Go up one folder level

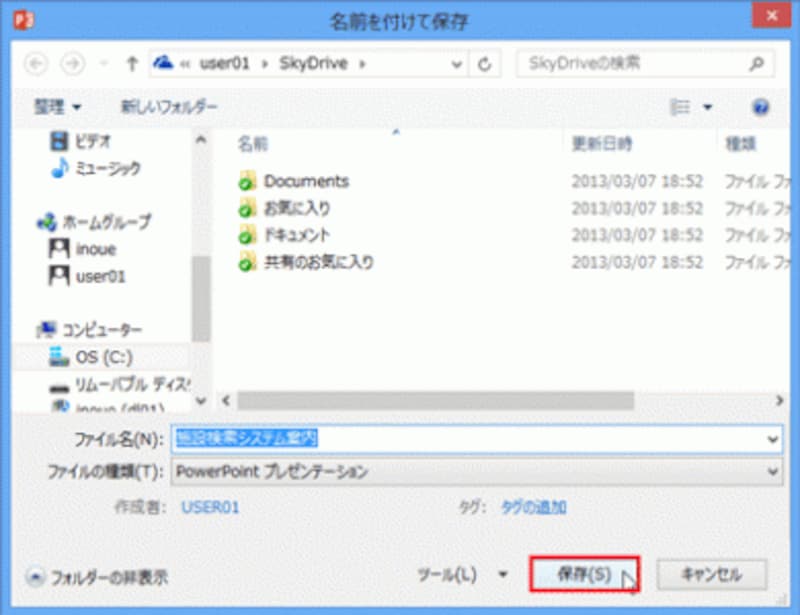[132, 64]
